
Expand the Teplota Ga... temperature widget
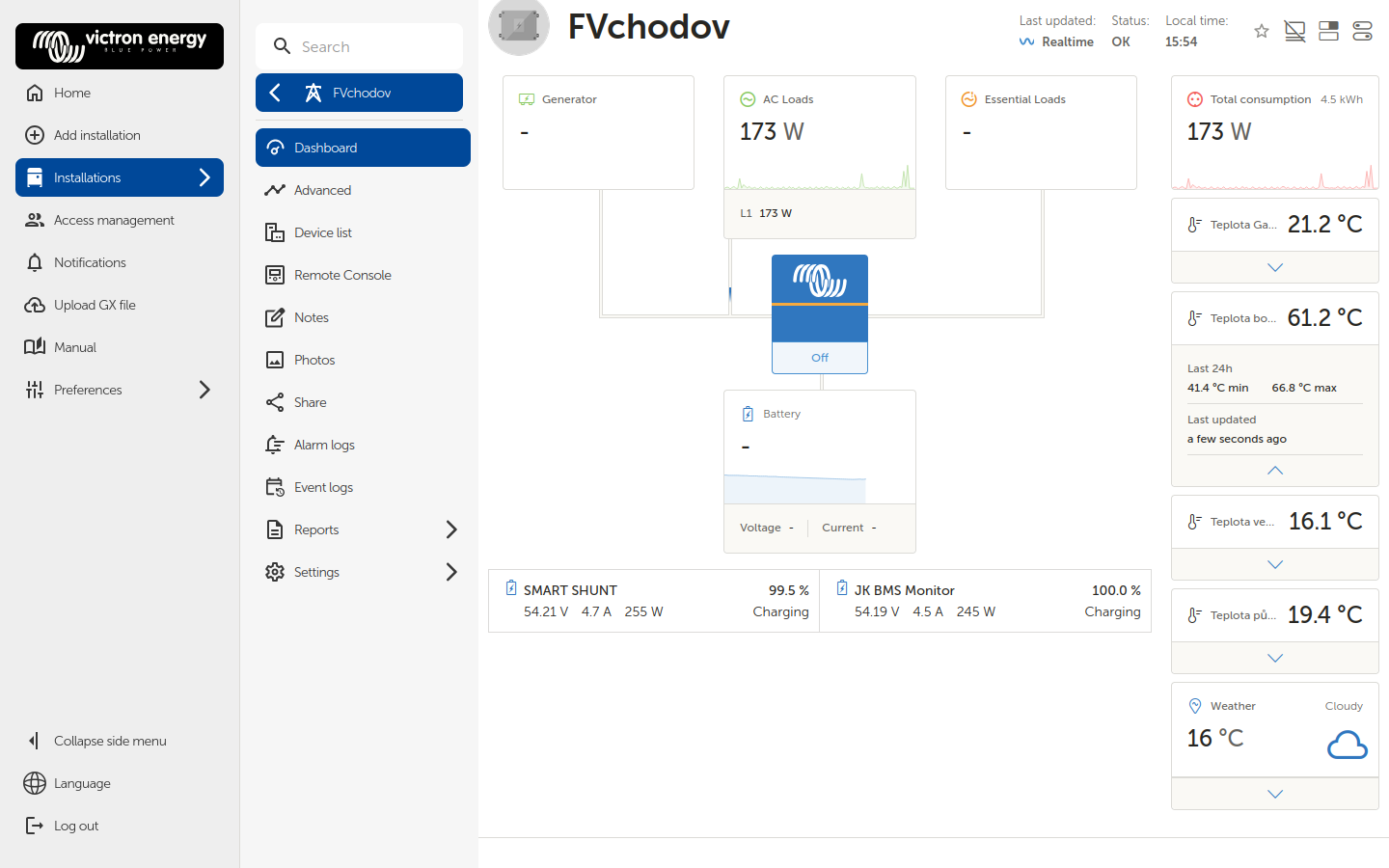click(x=1275, y=267)
